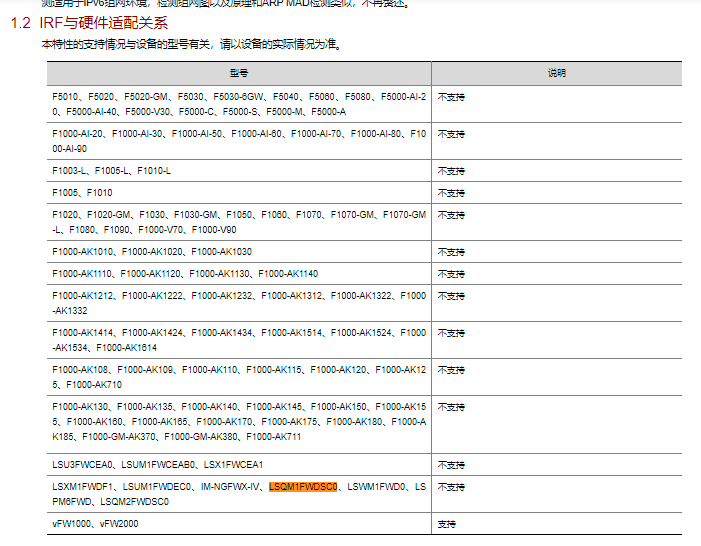Click '不支持' in the LSU3FWCEA0 row
The height and width of the screenshot is (546, 701).
[451, 465]
